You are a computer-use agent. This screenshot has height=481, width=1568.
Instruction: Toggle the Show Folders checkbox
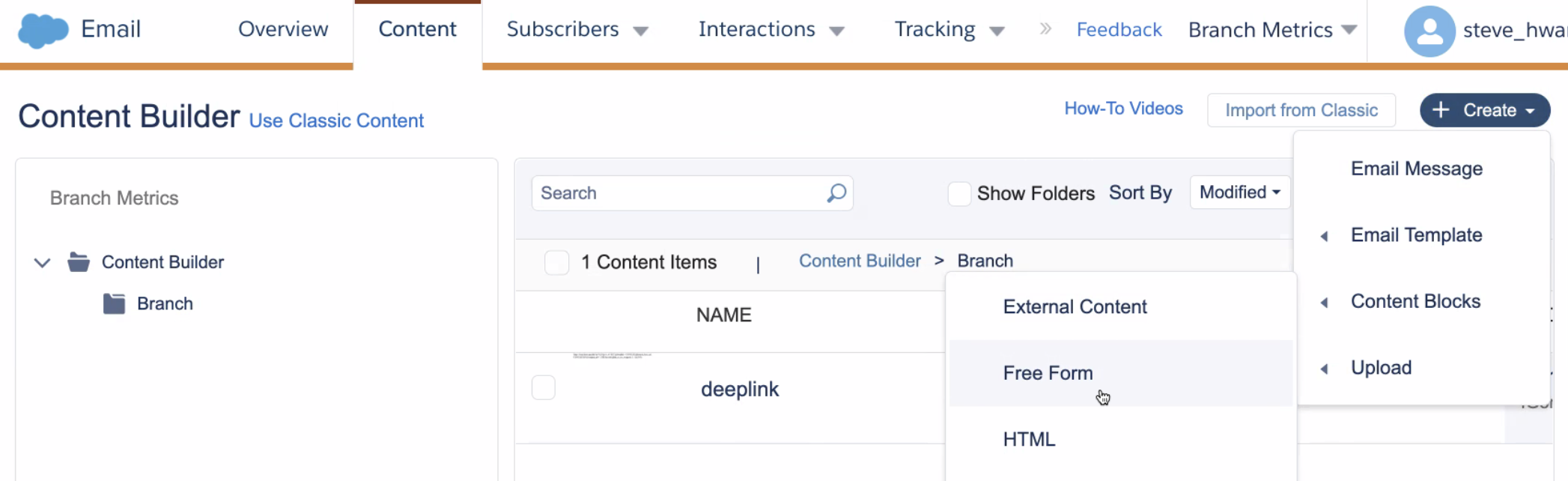[959, 193]
